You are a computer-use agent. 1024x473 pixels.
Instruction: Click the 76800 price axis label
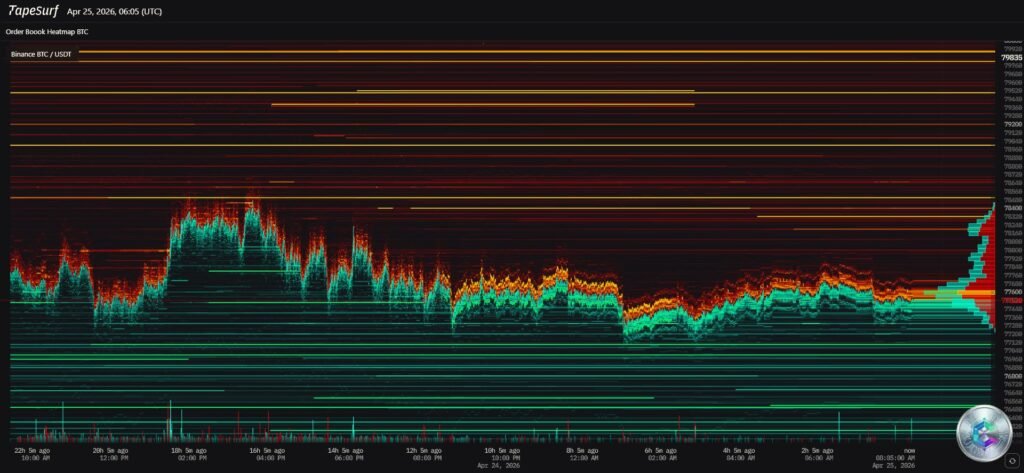(x=1013, y=376)
